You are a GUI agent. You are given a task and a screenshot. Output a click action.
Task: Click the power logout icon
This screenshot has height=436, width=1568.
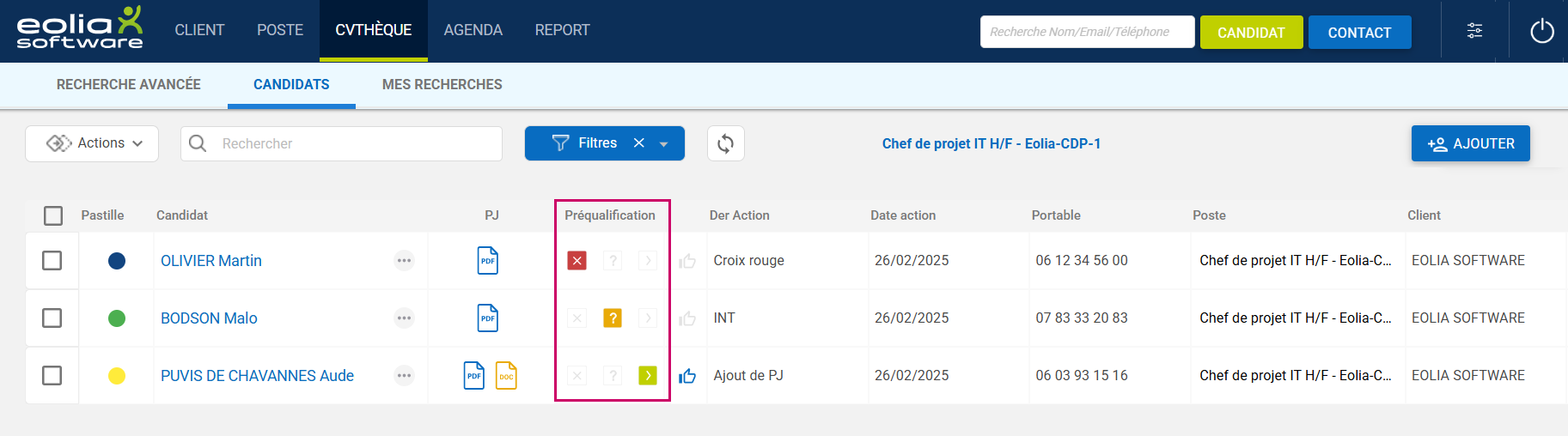coord(1541,32)
